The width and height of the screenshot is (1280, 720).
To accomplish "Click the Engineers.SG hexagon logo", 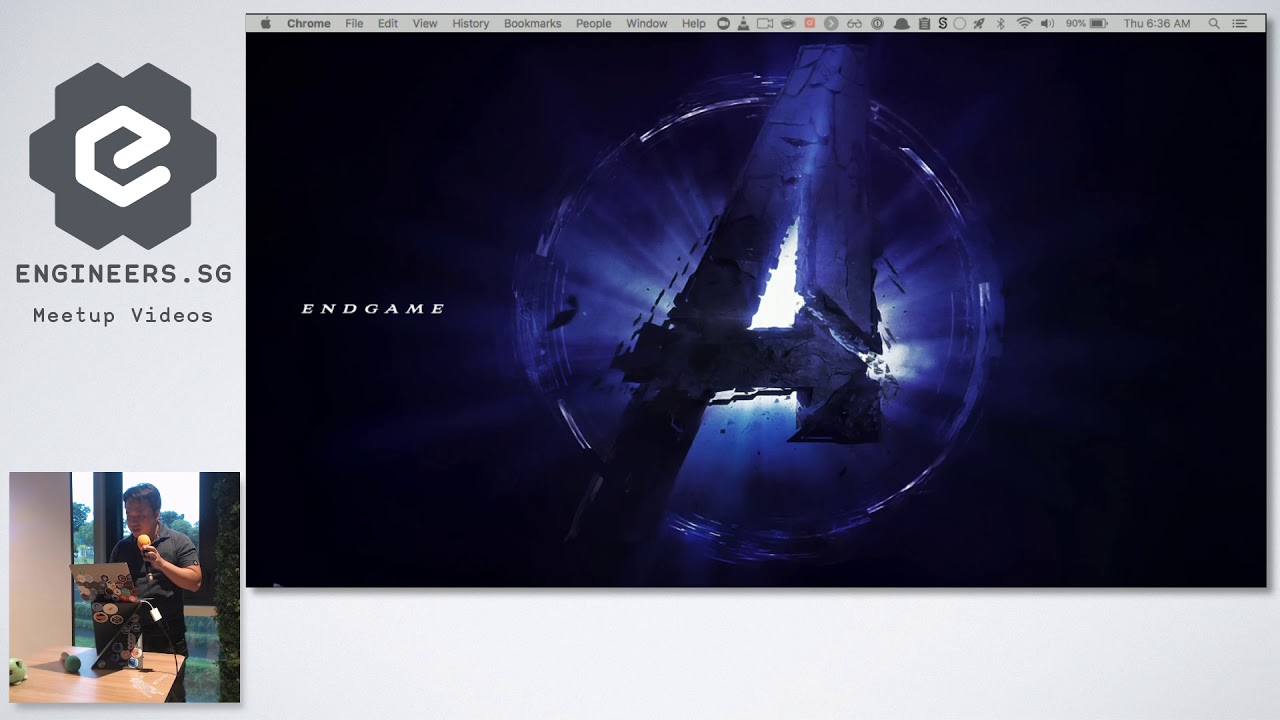I will [x=123, y=156].
